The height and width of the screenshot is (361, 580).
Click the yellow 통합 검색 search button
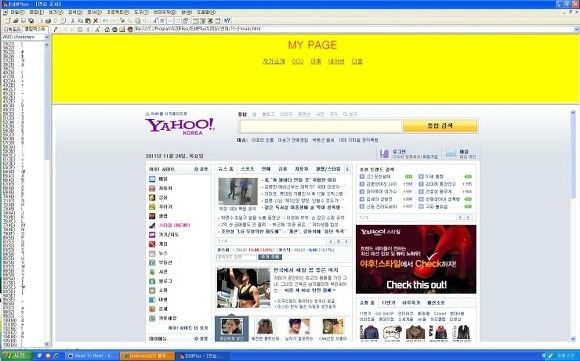[x=440, y=126]
